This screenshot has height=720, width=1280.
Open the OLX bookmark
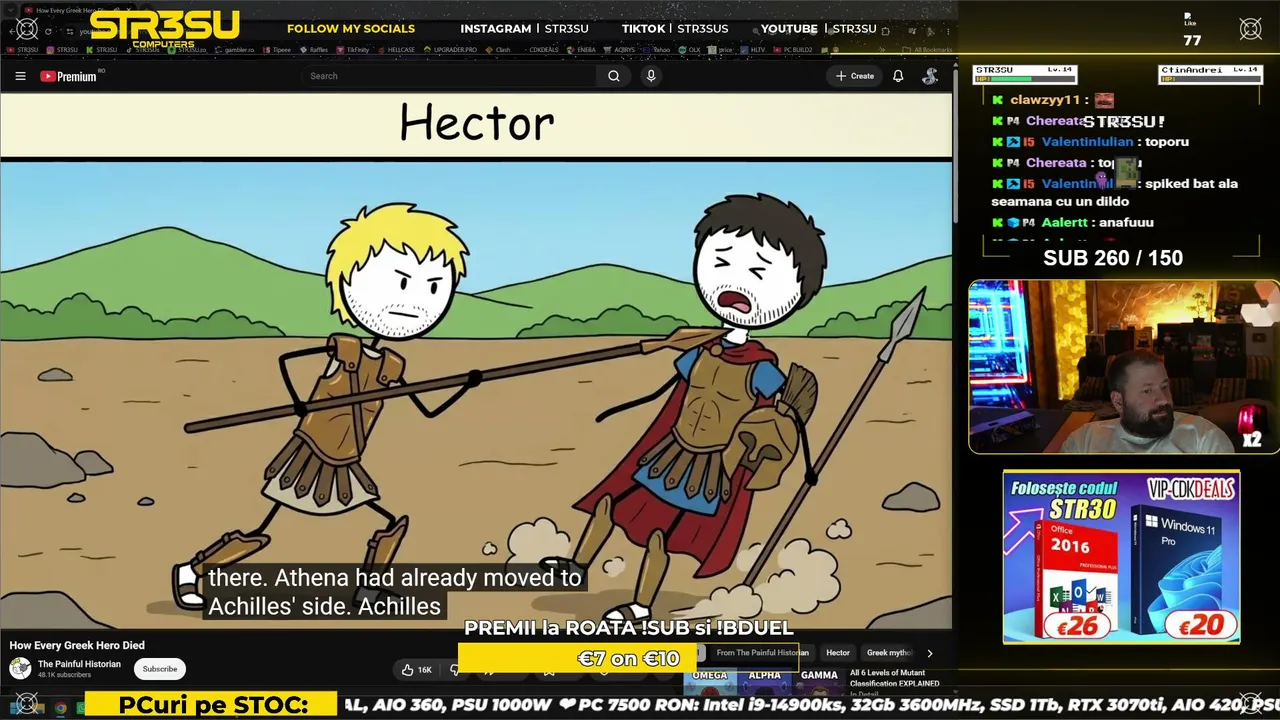tap(690, 50)
